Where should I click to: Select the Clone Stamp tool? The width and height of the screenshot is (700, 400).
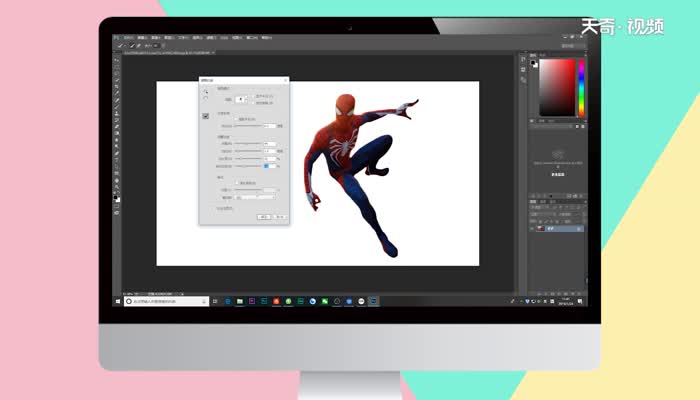pyautogui.click(x=117, y=113)
